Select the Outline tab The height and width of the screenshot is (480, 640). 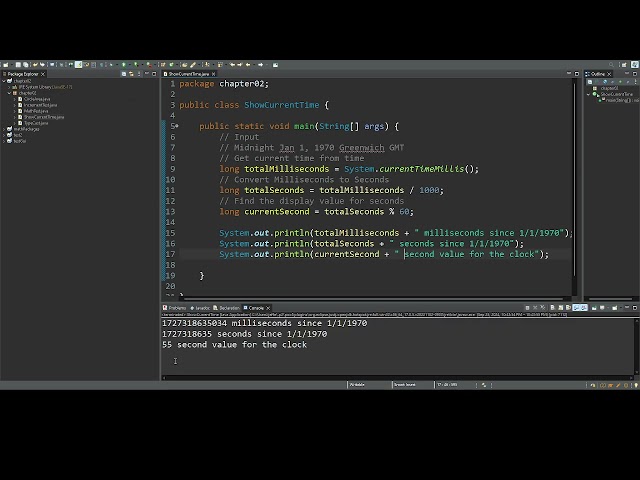pos(598,74)
